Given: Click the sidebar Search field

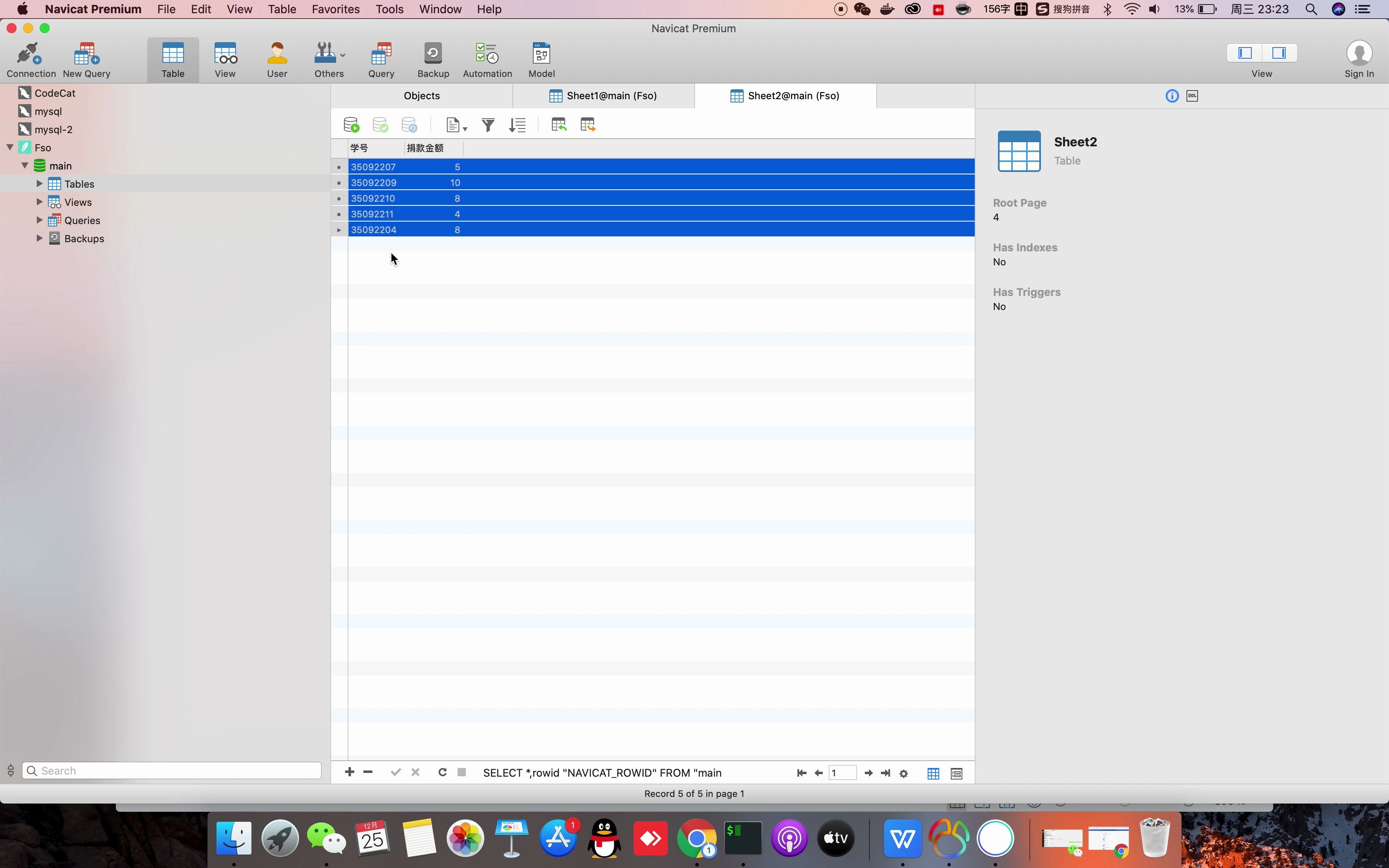Looking at the screenshot, I should pyautogui.click(x=172, y=770).
